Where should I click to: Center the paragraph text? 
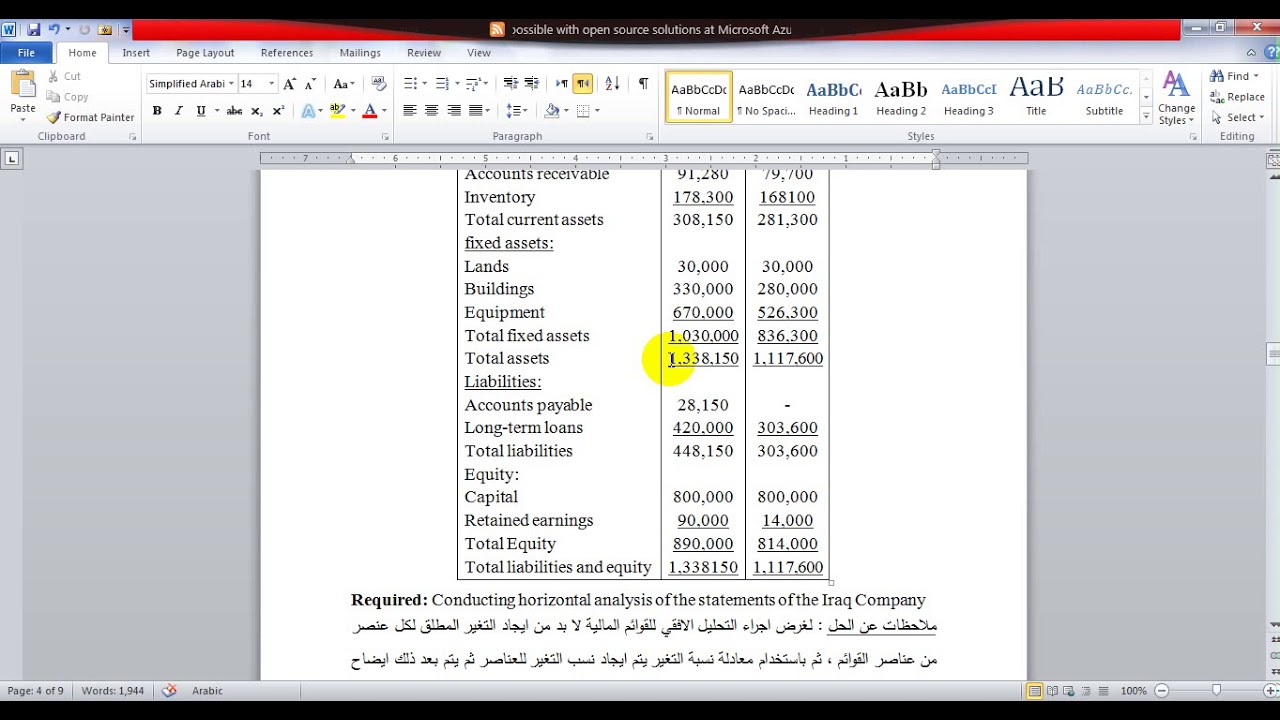point(432,111)
